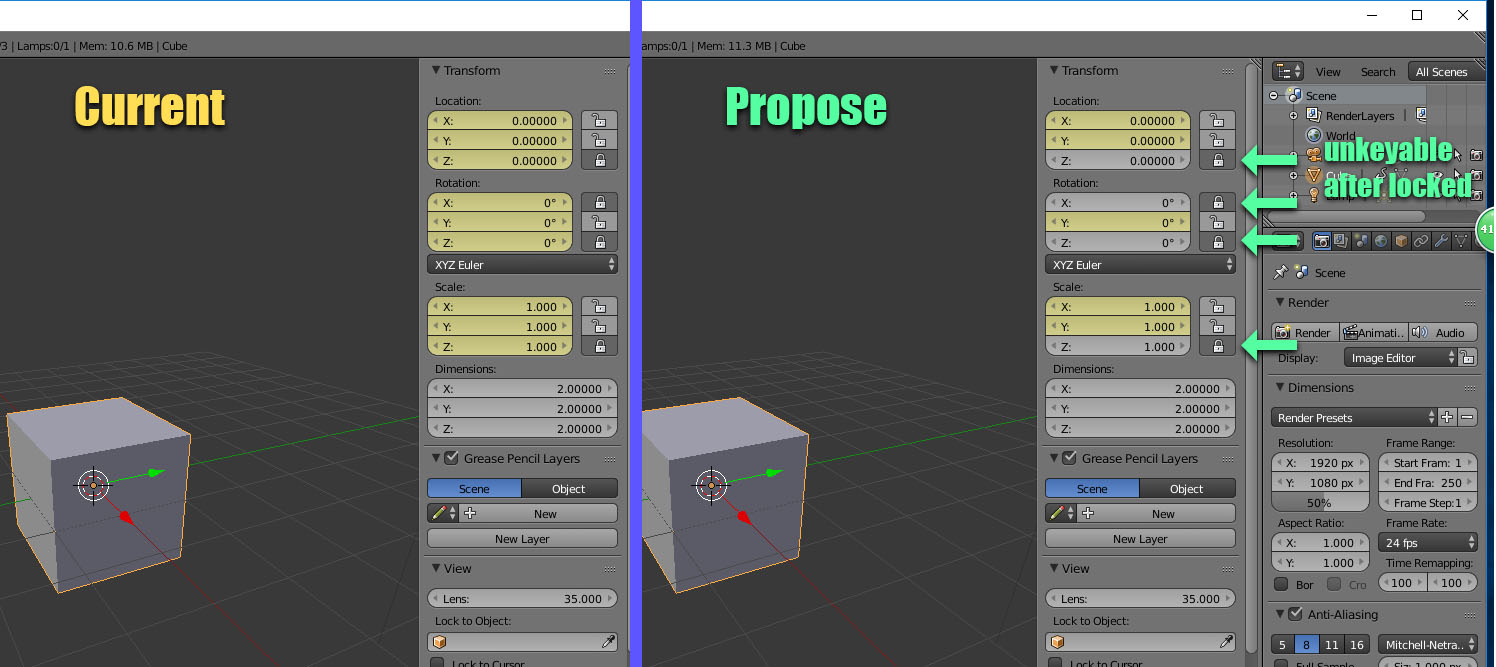Image resolution: width=1496 pixels, height=667 pixels.
Task: Open the Render Layers properties tab icon
Action: pos(1341,241)
